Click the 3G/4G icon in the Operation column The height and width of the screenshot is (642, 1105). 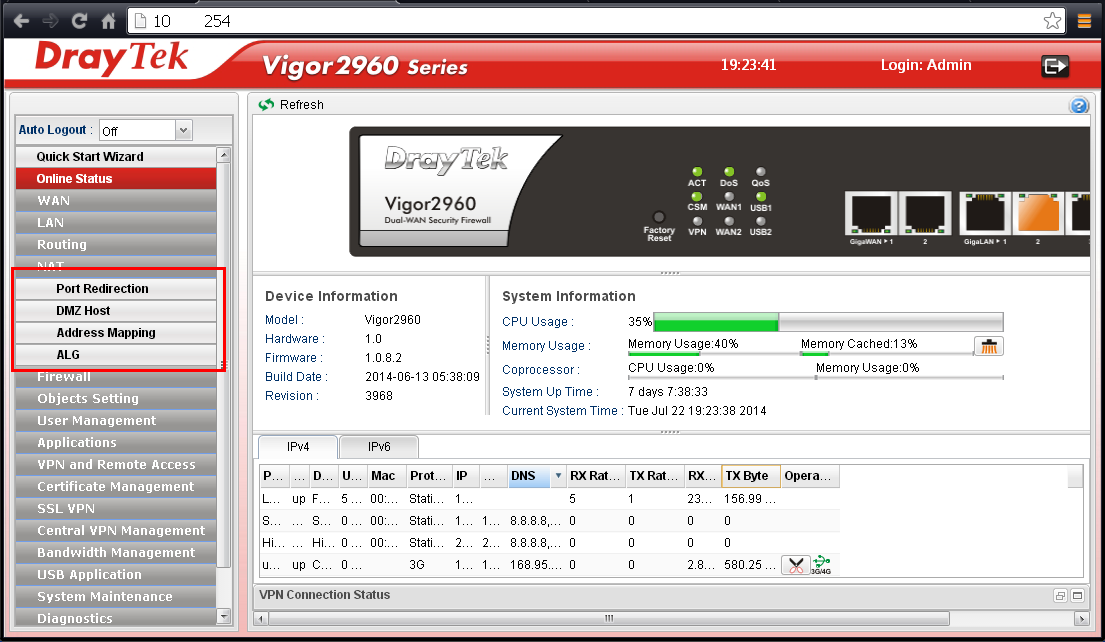tap(821, 565)
